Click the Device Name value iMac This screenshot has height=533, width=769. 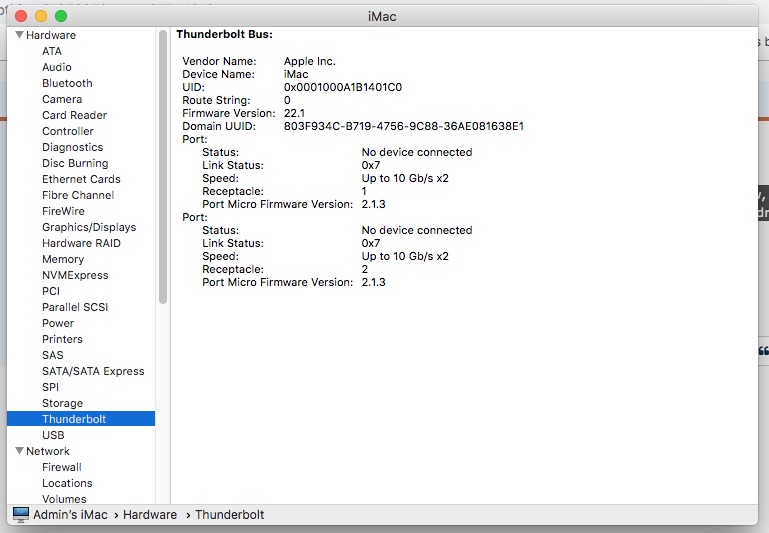coord(296,74)
